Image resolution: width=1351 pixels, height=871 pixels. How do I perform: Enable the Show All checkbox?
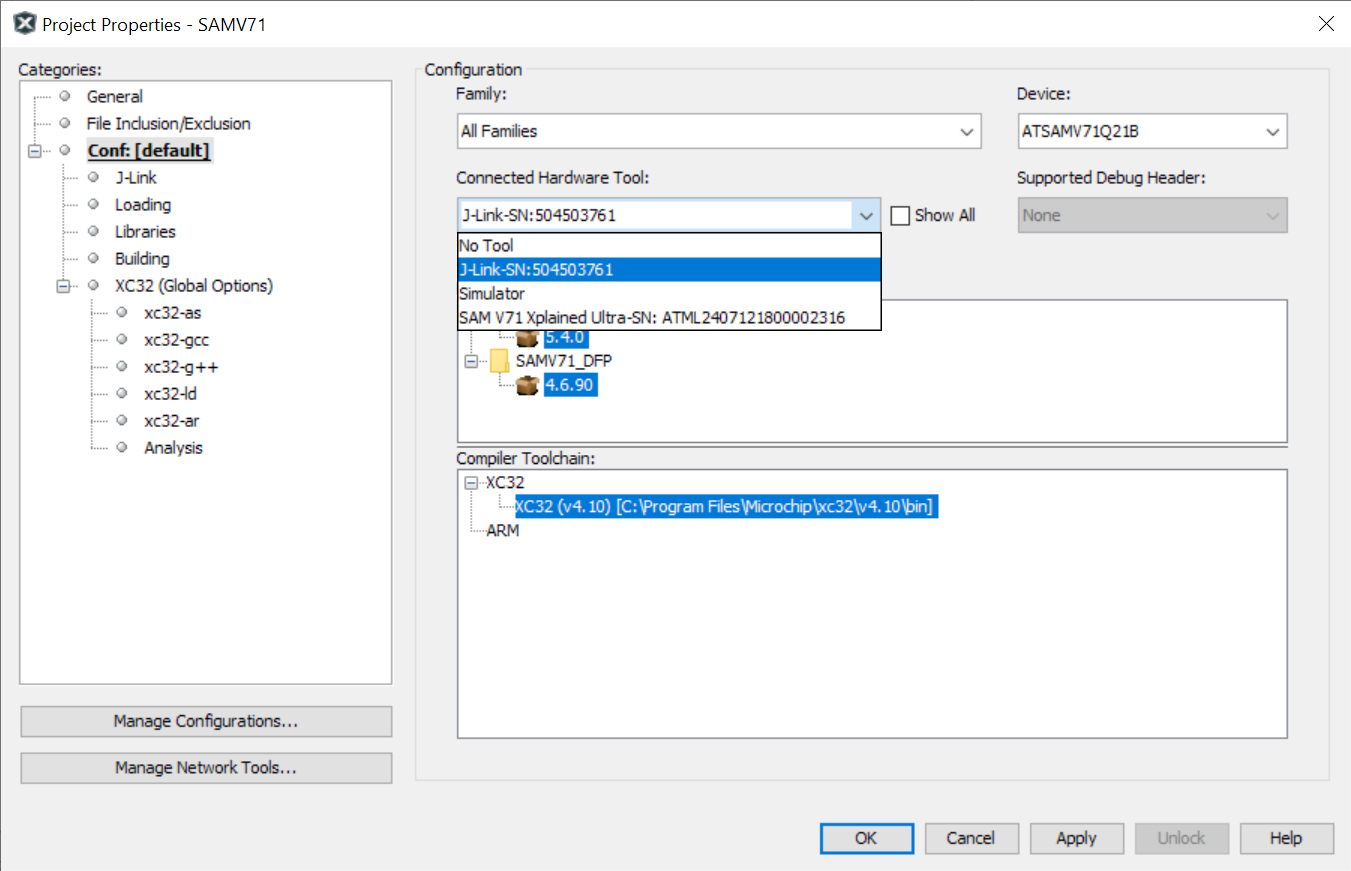point(900,215)
